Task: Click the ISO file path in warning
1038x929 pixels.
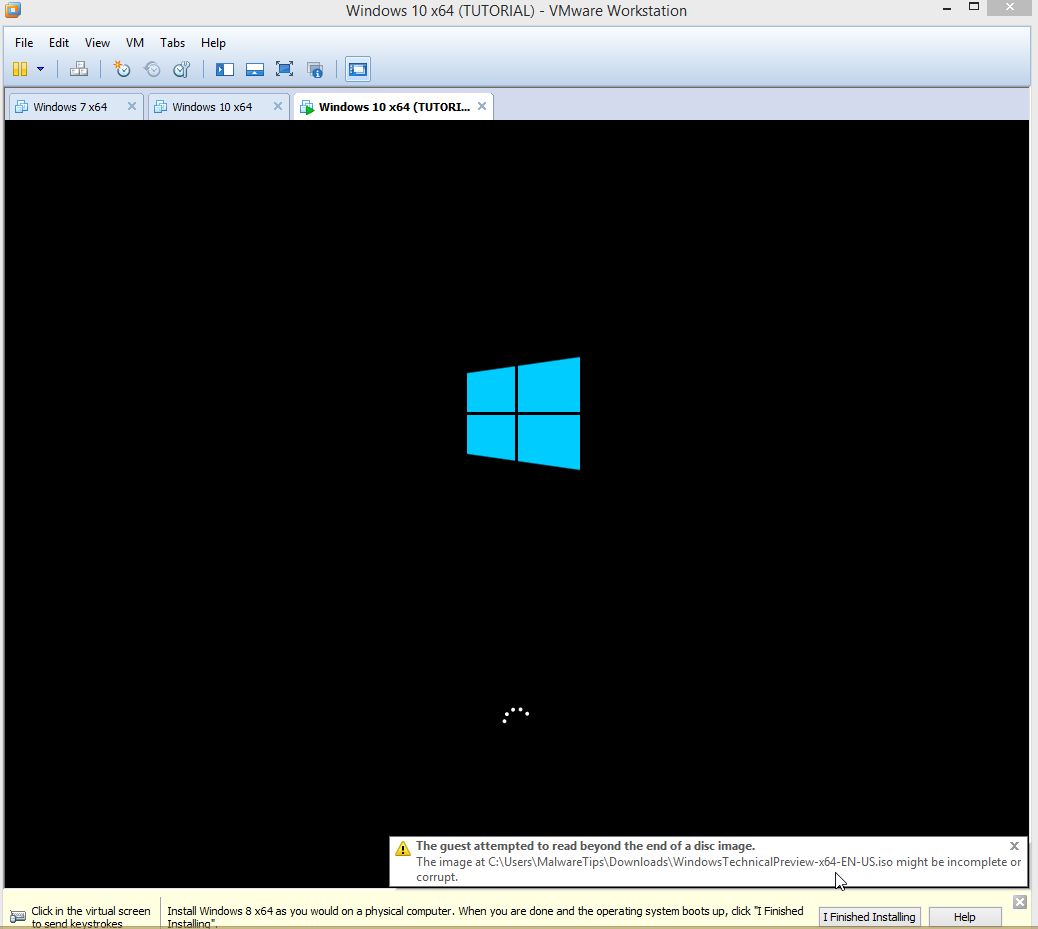Action: pos(690,861)
